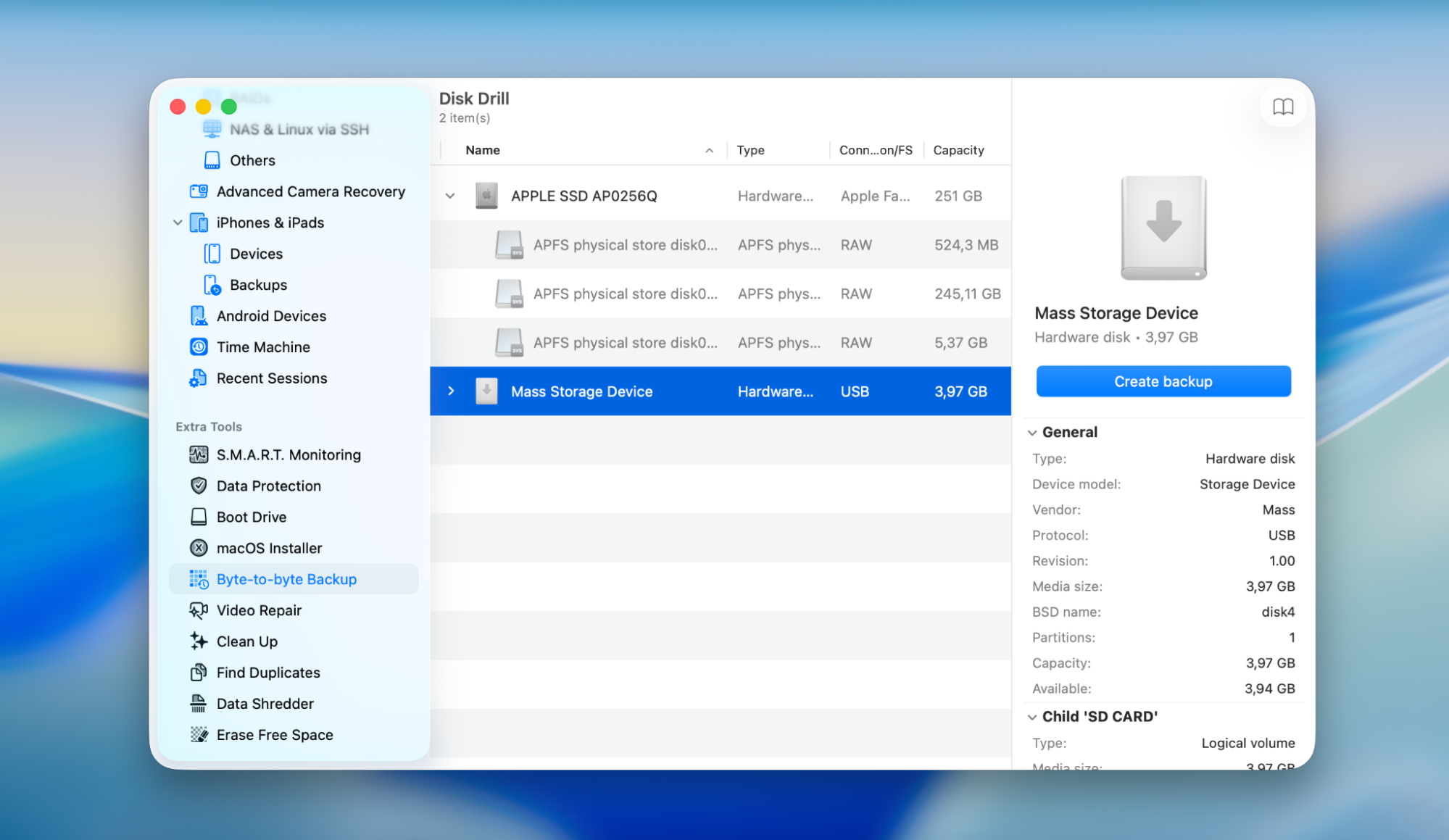Click the Data Shredder icon
The height and width of the screenshot is (840, 1449).
point(199,704)
